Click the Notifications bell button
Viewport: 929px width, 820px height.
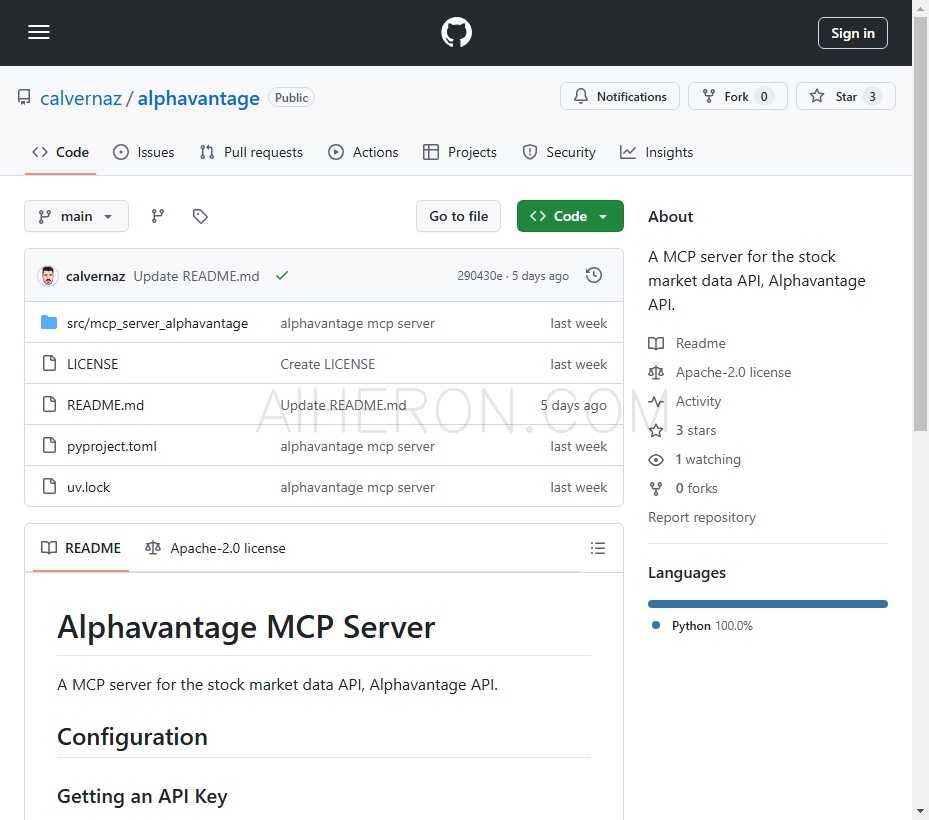pyautogui.click(x=620, y=97)
